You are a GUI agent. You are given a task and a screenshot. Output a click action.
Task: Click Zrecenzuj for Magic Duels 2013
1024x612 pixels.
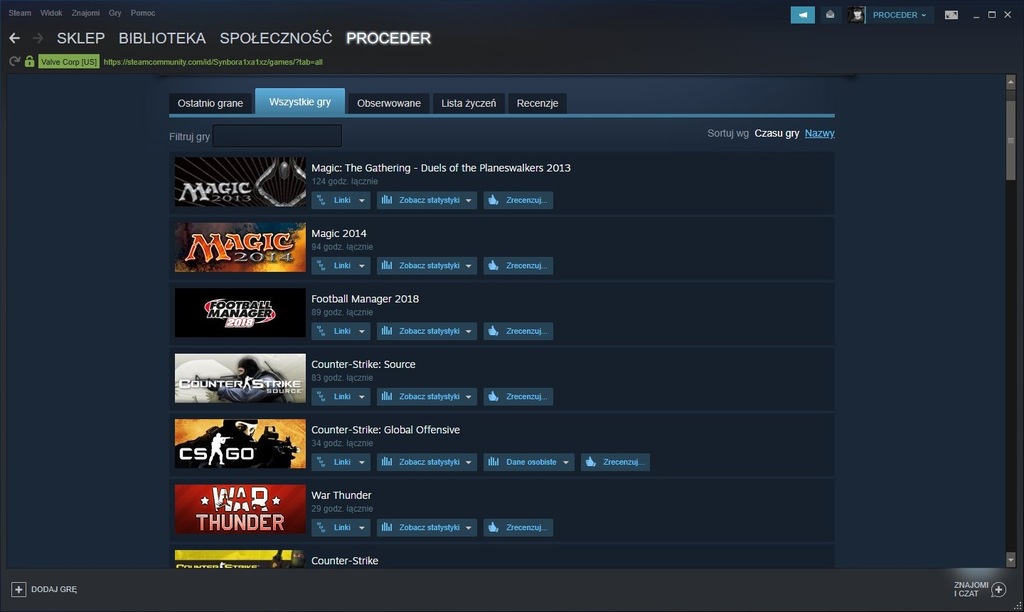pos(519,201)
